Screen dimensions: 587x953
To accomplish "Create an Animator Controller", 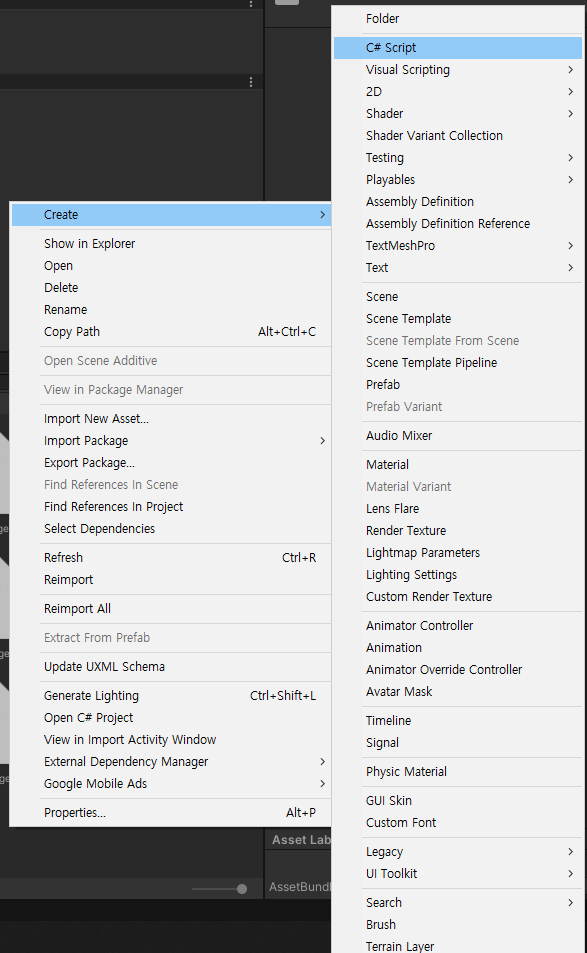I will click(x=458, y=625).
